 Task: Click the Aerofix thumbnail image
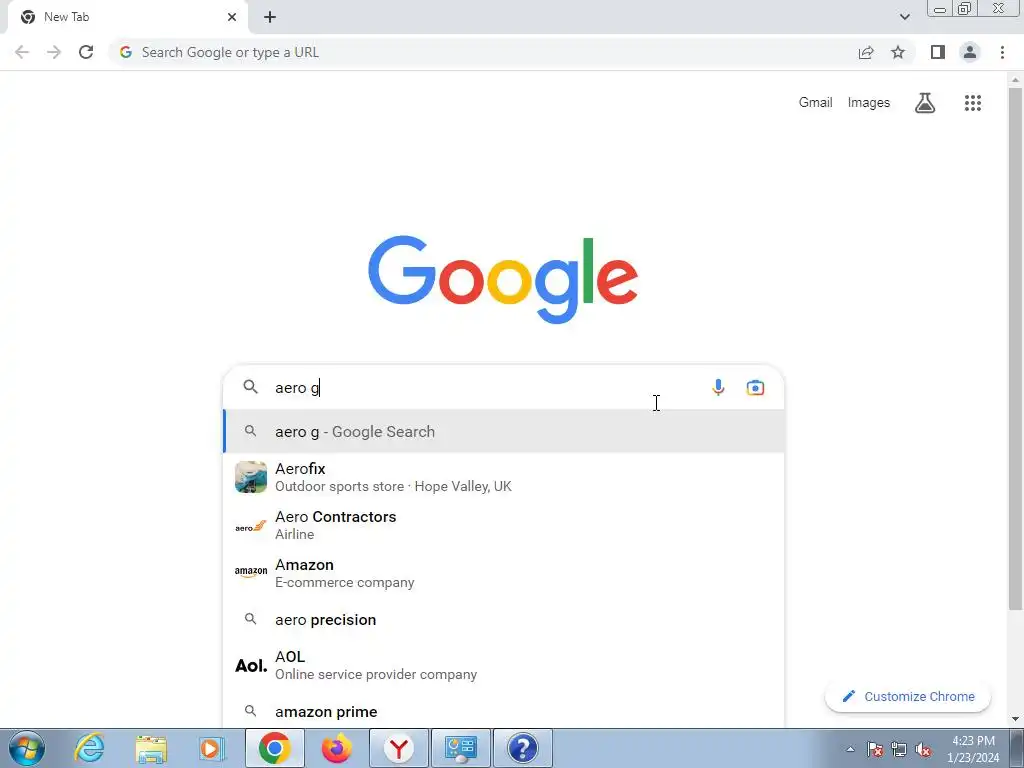tap(251, 477)
